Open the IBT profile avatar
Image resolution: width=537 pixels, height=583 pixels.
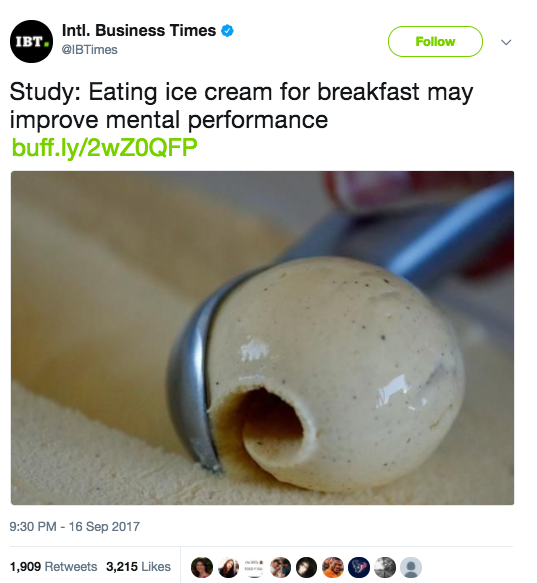point(31,41)
